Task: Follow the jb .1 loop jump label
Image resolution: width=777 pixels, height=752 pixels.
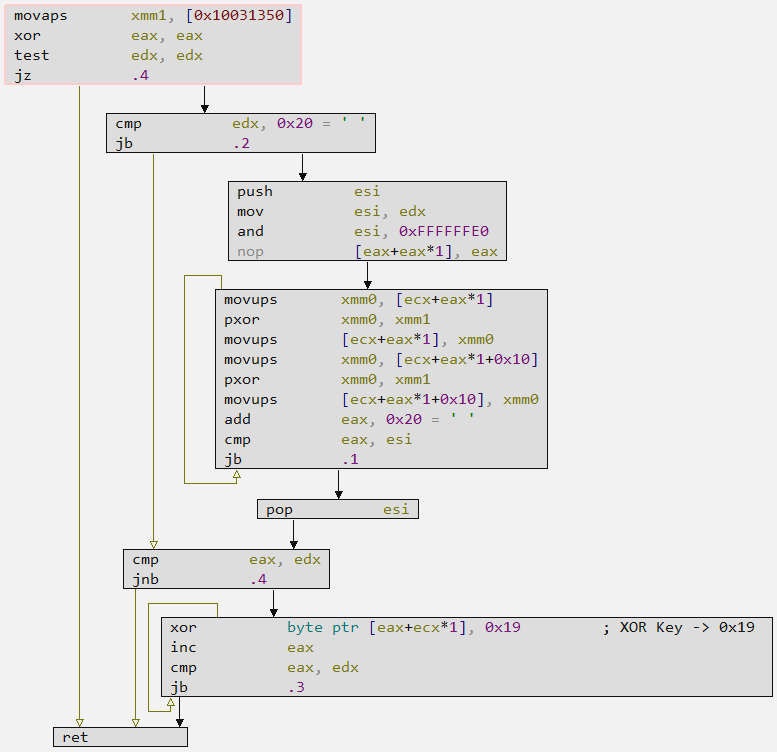Action: tap(349, 460)
